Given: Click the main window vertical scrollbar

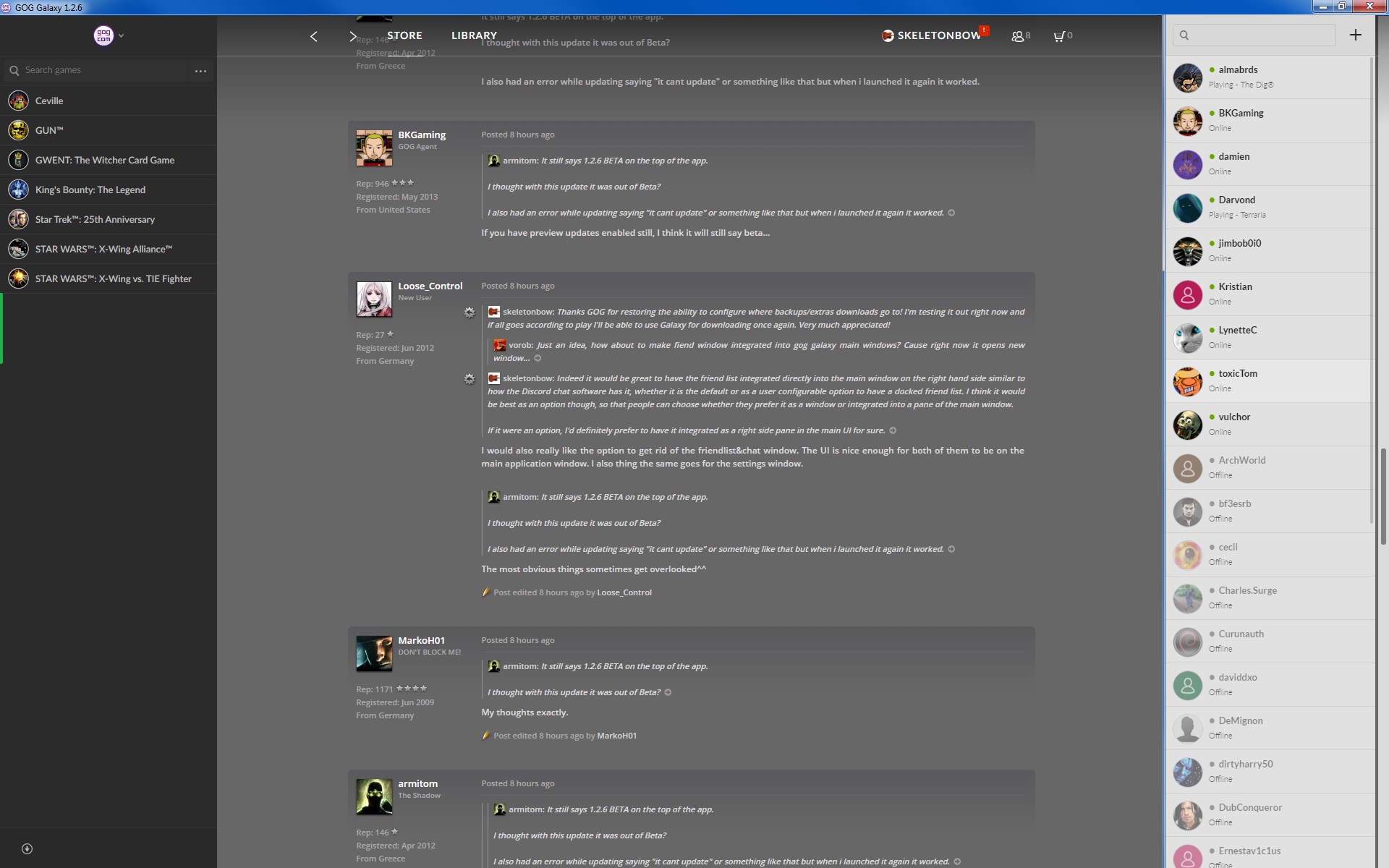Looking at the screenshot, I should coord(1383,496).
